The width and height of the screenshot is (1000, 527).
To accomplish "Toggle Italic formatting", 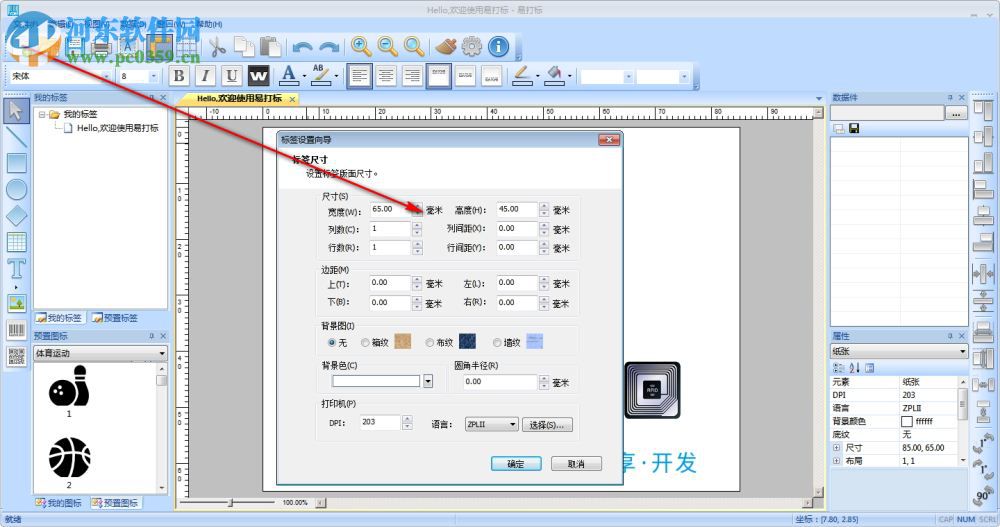I will [205, 76].
